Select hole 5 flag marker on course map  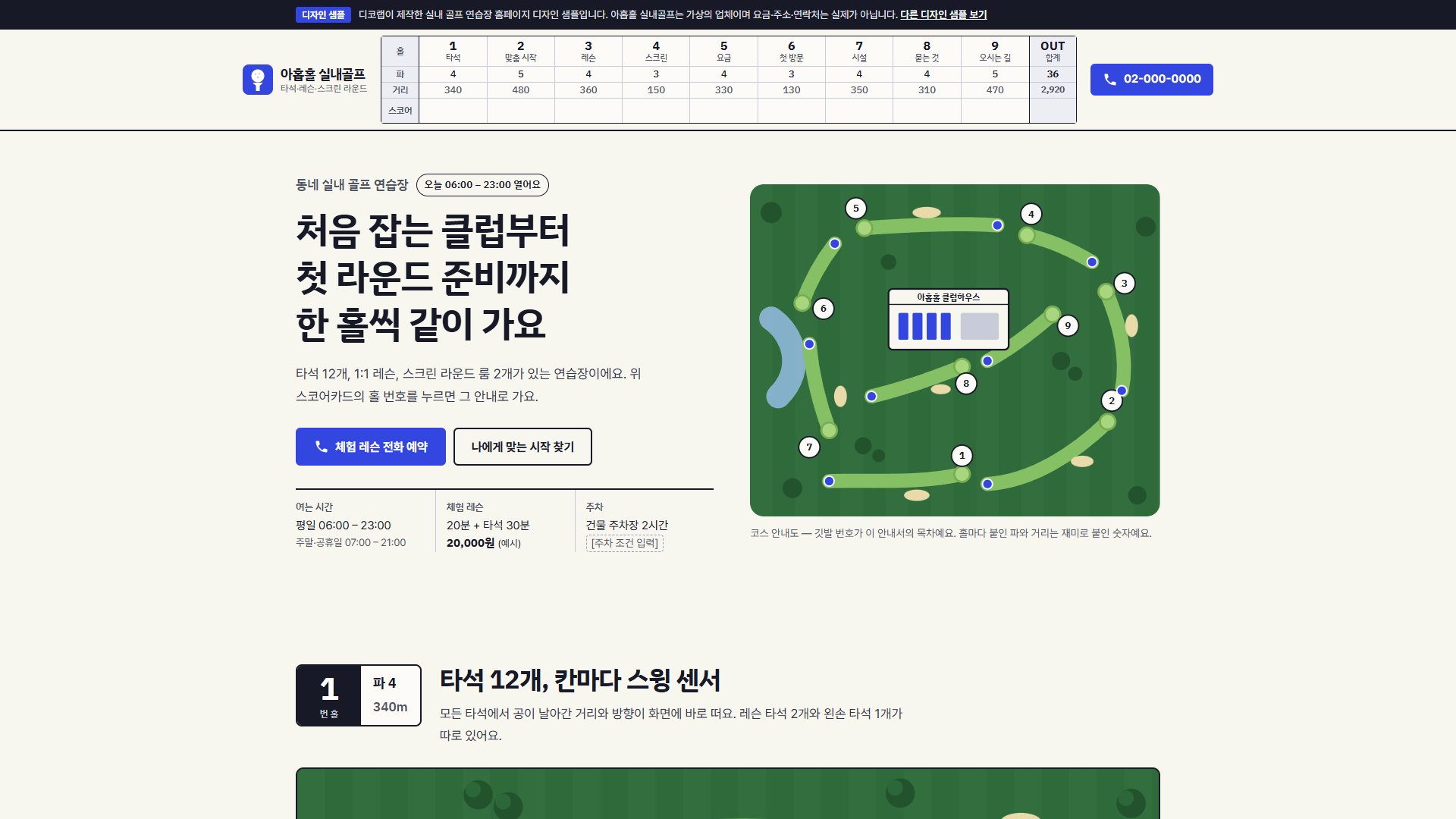pyautogui.click(x=856, y=209)
